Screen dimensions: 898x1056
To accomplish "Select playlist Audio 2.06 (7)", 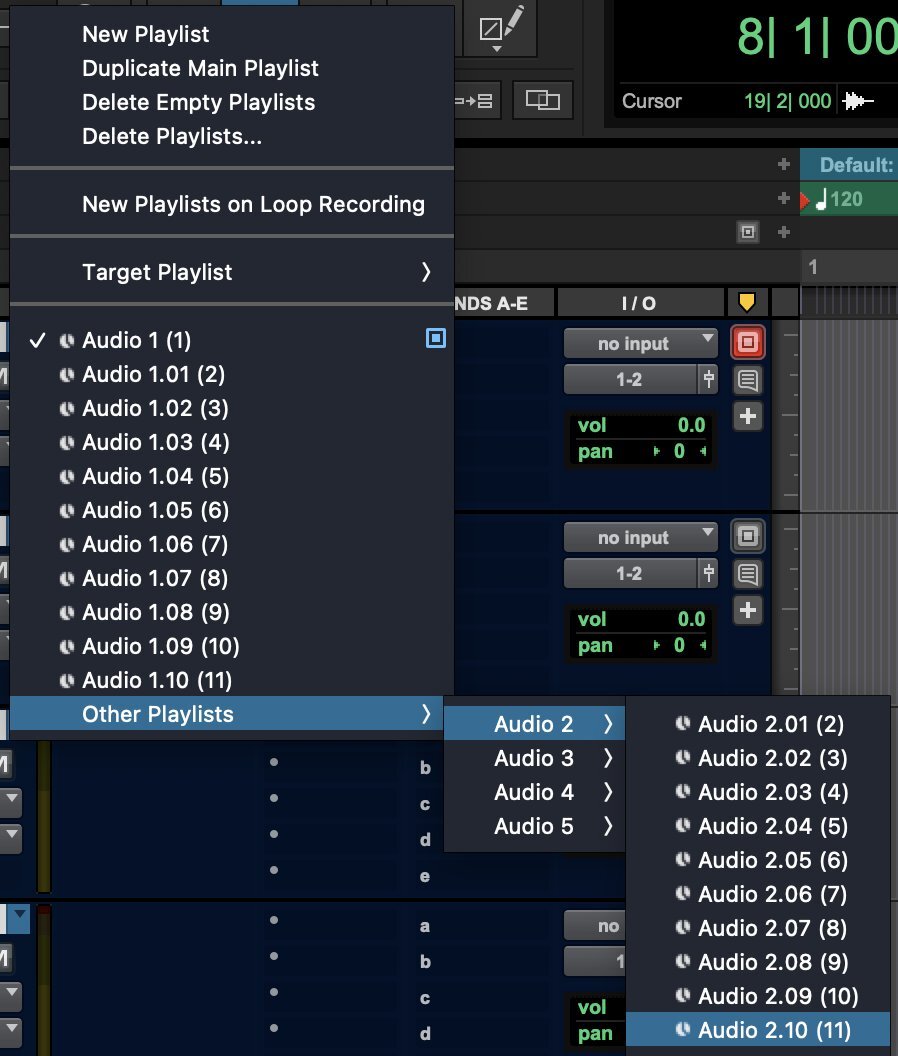I will tap(759, 894).
